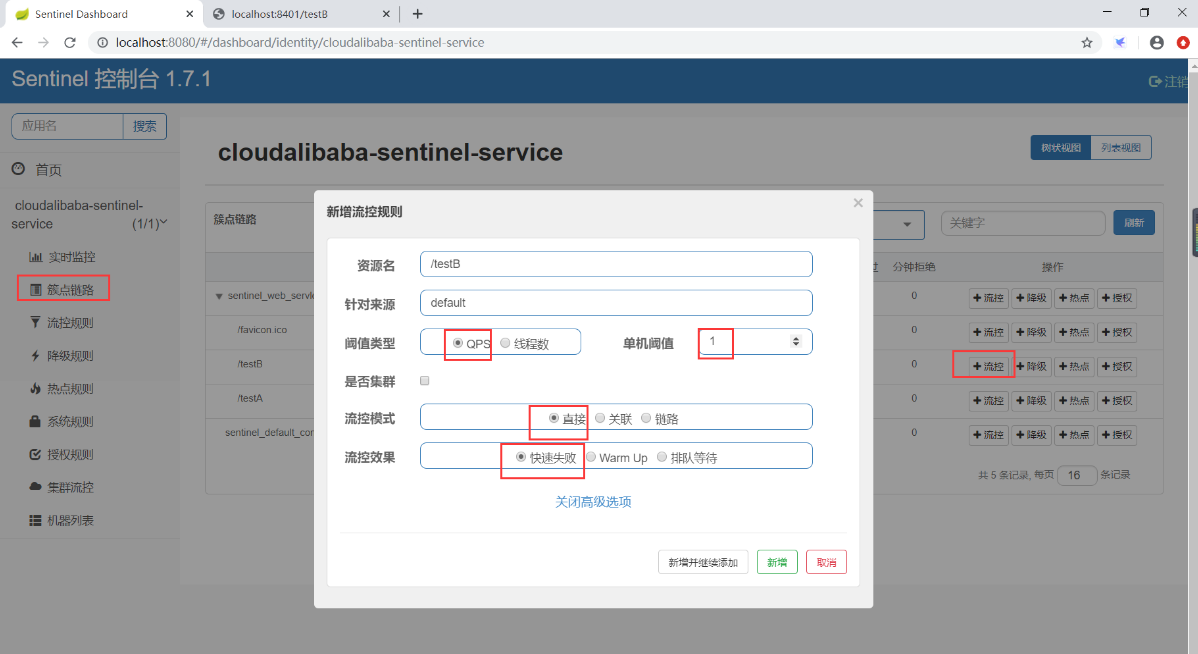The image size is (1198, 654).
Task: Click the 系统规则 lock icon in sidebar
Action: coord(36,422)
